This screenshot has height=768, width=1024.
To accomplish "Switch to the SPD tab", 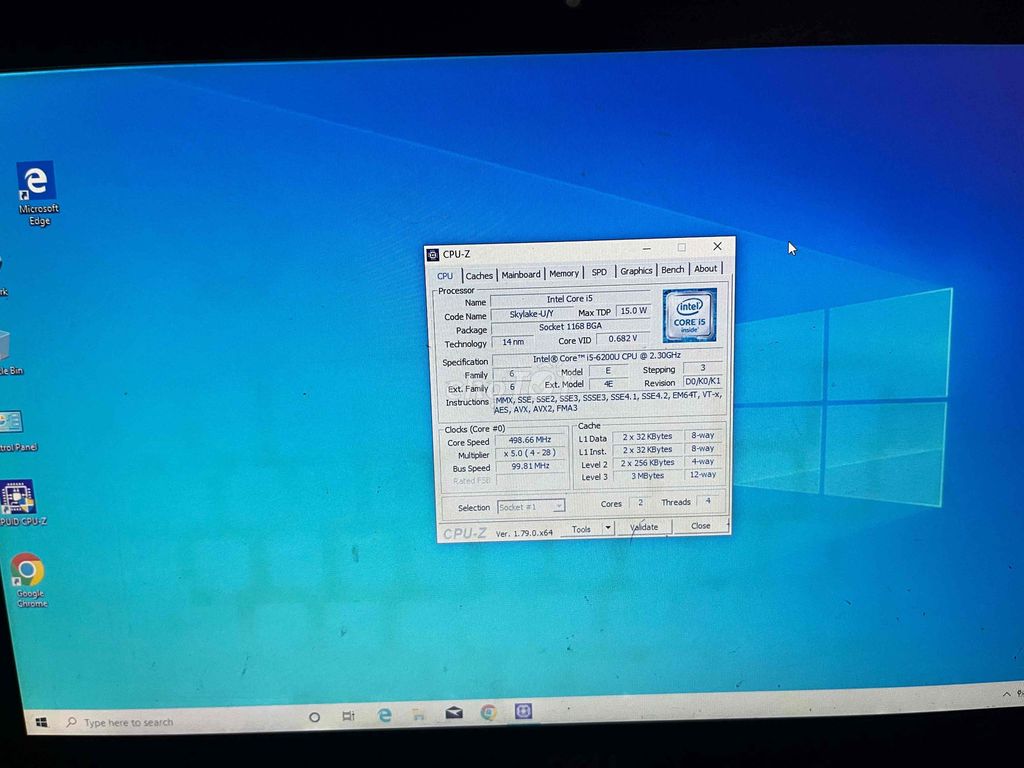I will pyautogui.click(x=599, y=272).
